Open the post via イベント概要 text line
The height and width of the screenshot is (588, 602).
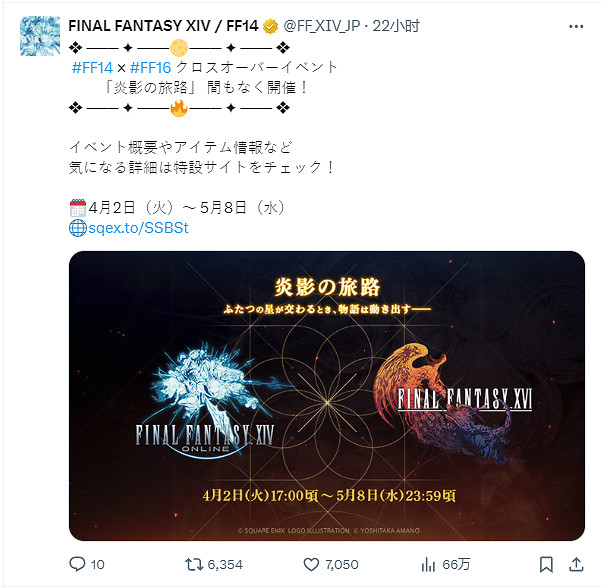[x=181, y=147]
